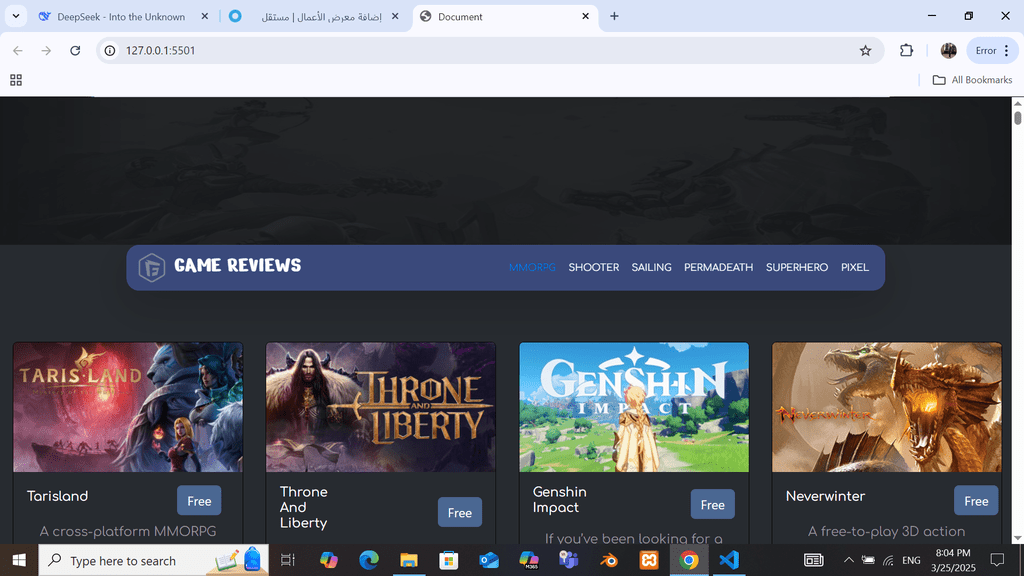Image resolution: width=1024 pixels, height=576 pixels.
Task: Open the notification center icon
Action: [997, 560]
